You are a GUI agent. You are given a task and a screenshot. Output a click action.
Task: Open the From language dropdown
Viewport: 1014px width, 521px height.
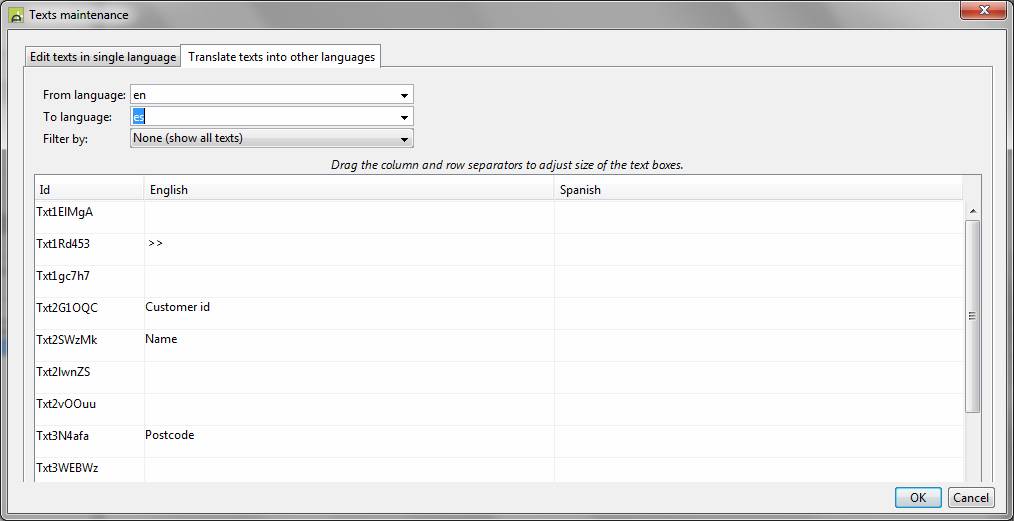[404, 95]
